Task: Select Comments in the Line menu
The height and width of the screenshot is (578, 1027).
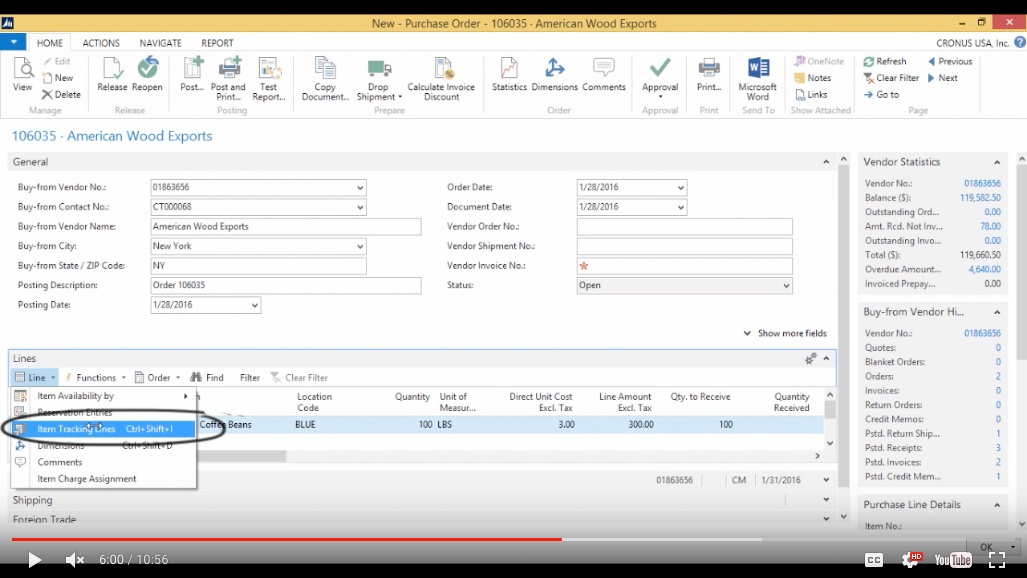Action: pyautogui.click(x=103, y=462)
